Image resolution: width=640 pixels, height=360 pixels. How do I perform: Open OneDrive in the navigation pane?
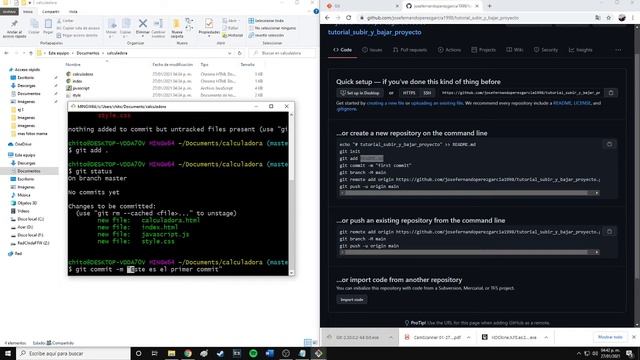(23, 144)
